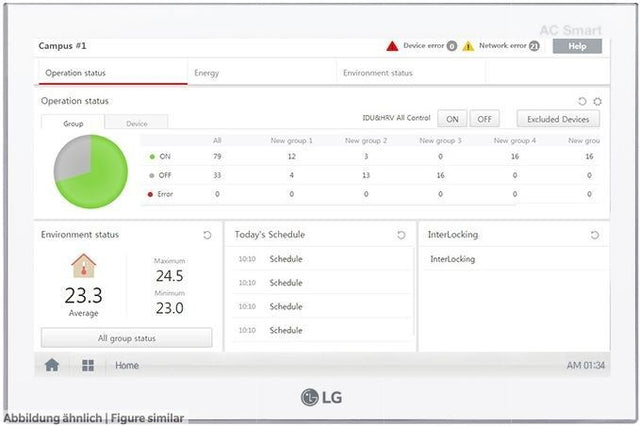640x426 pixels.
Task: Click the AM 01:34 clock
Action: click(585, 365)
